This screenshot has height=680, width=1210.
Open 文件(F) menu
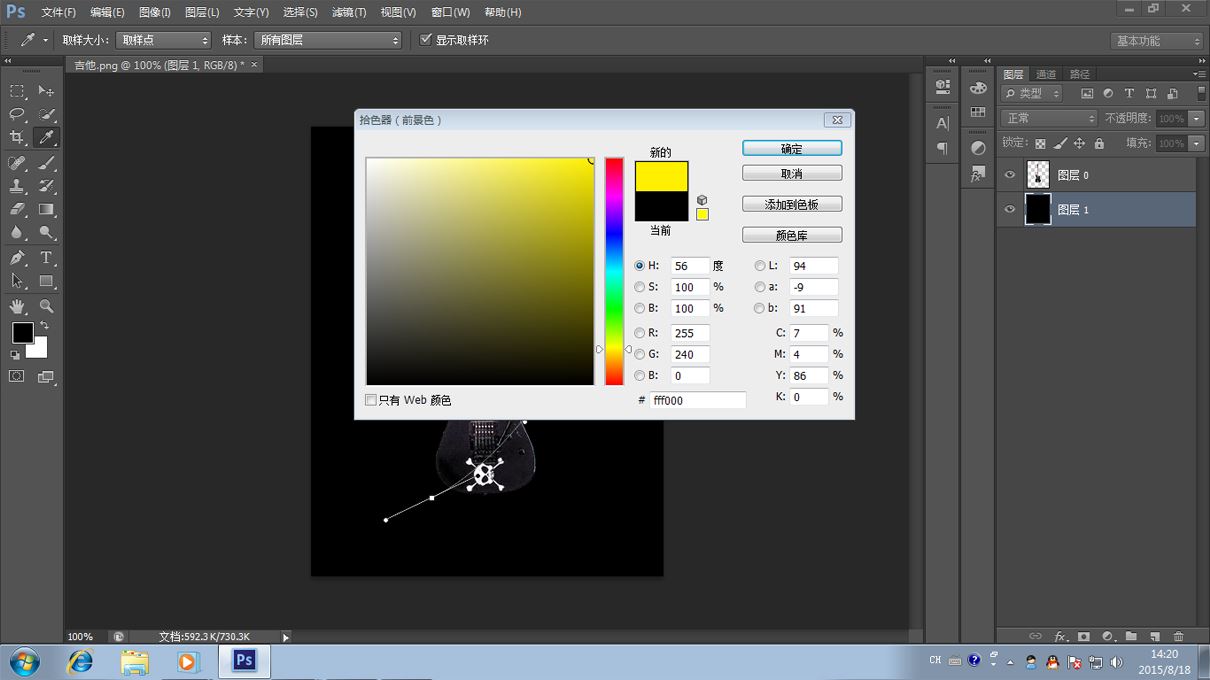pos(58,12)
